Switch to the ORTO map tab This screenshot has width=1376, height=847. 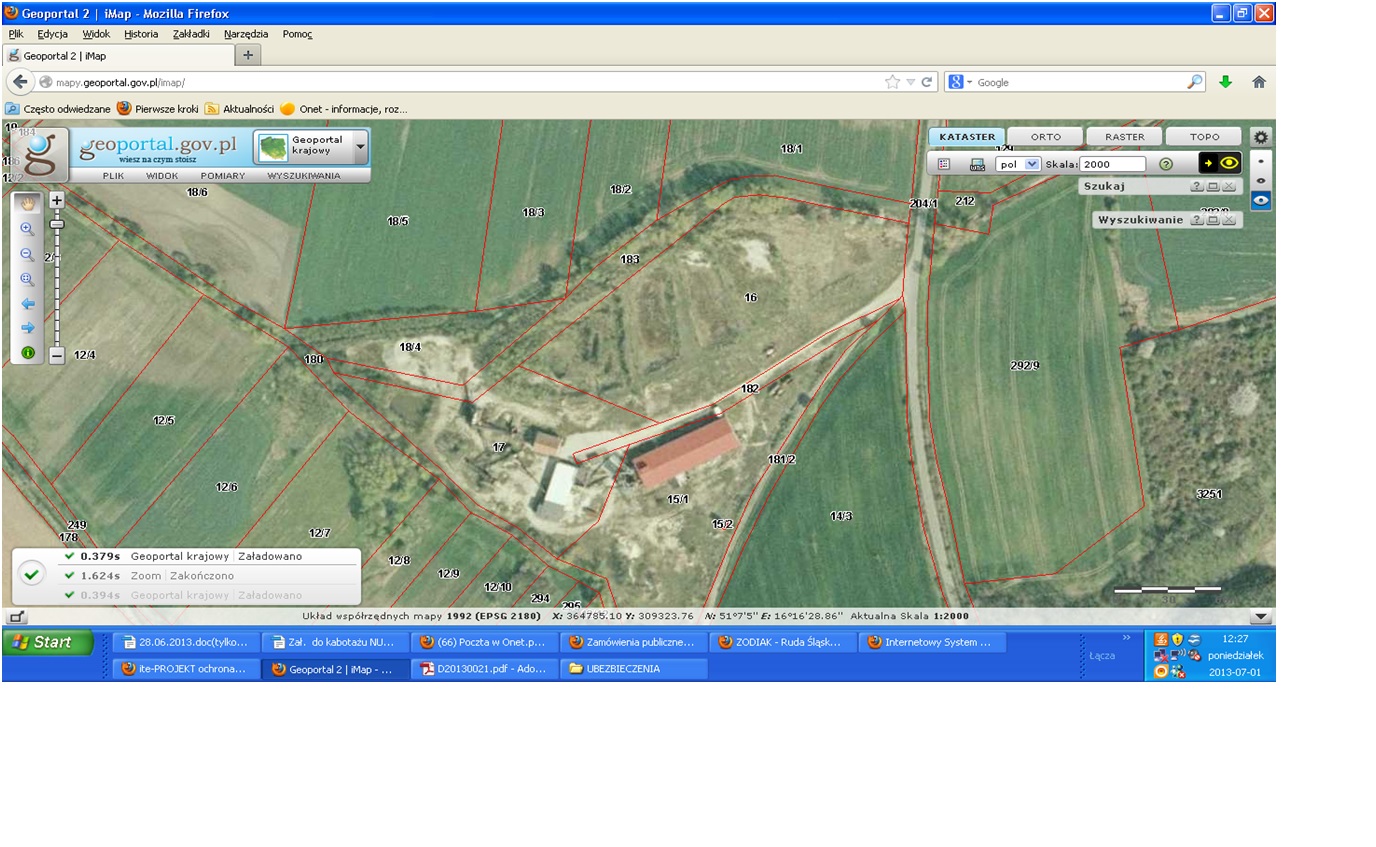pos(1045,137)
